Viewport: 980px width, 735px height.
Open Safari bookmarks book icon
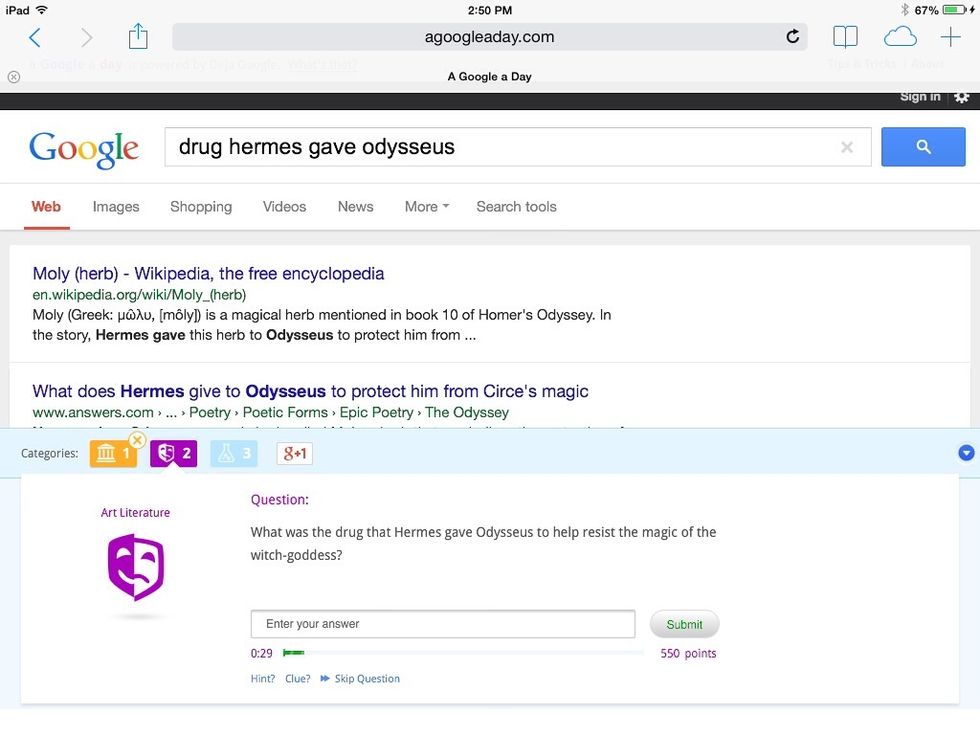pyautogui.click(x=845, y=37)
